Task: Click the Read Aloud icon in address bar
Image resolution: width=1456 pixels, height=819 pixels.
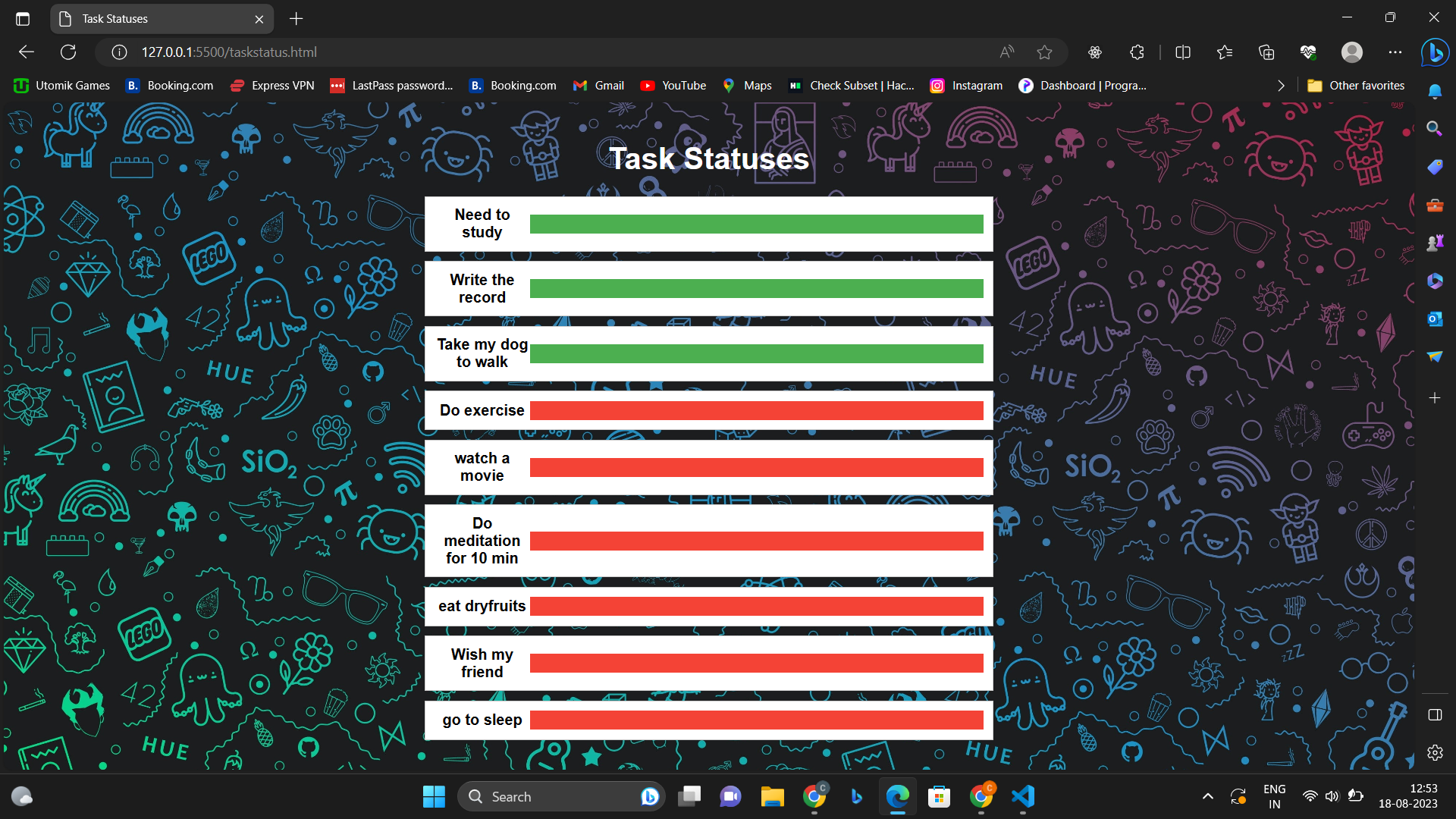Action: [1006, 52]
